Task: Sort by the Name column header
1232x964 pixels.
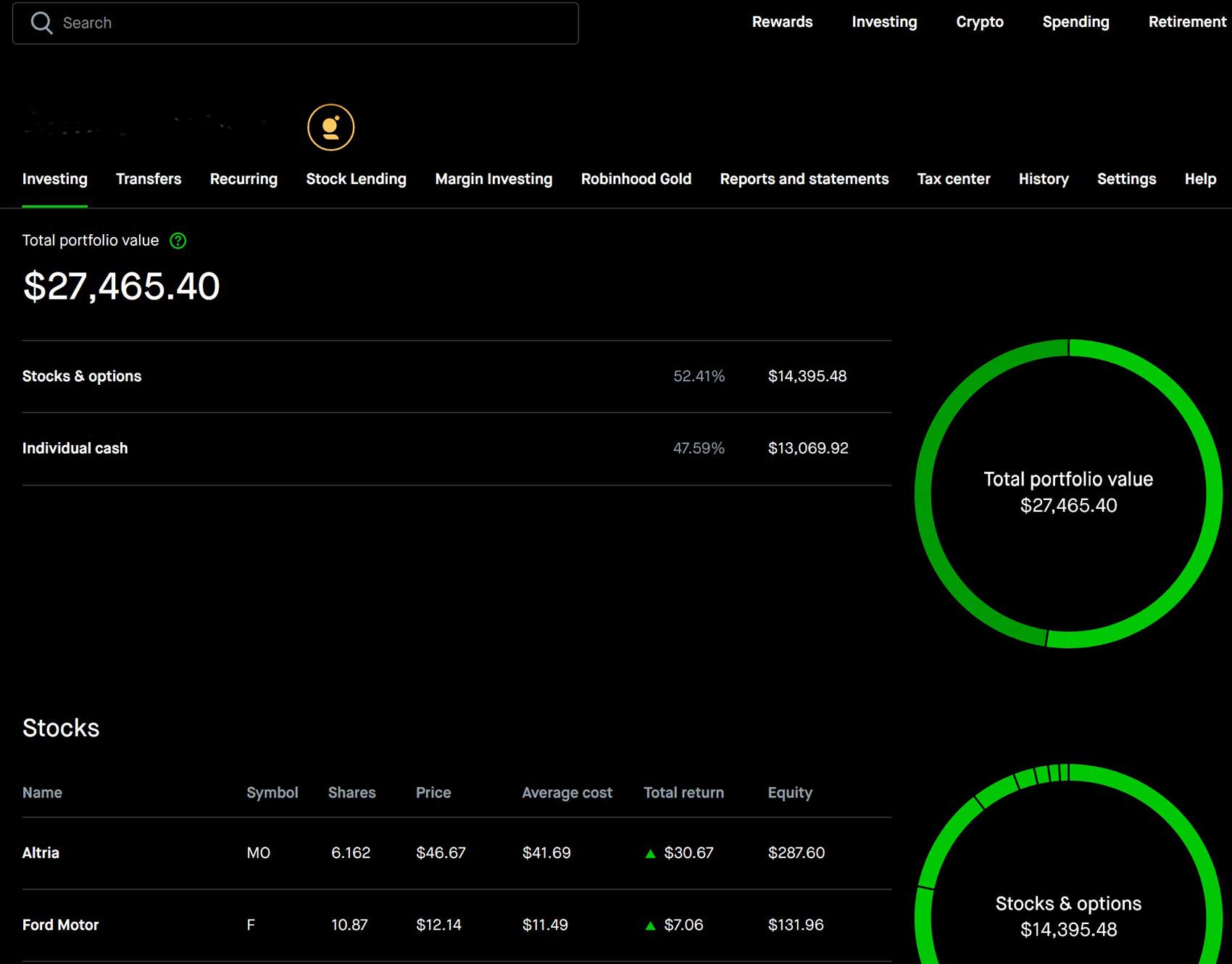Action: (x=42, y=793)
